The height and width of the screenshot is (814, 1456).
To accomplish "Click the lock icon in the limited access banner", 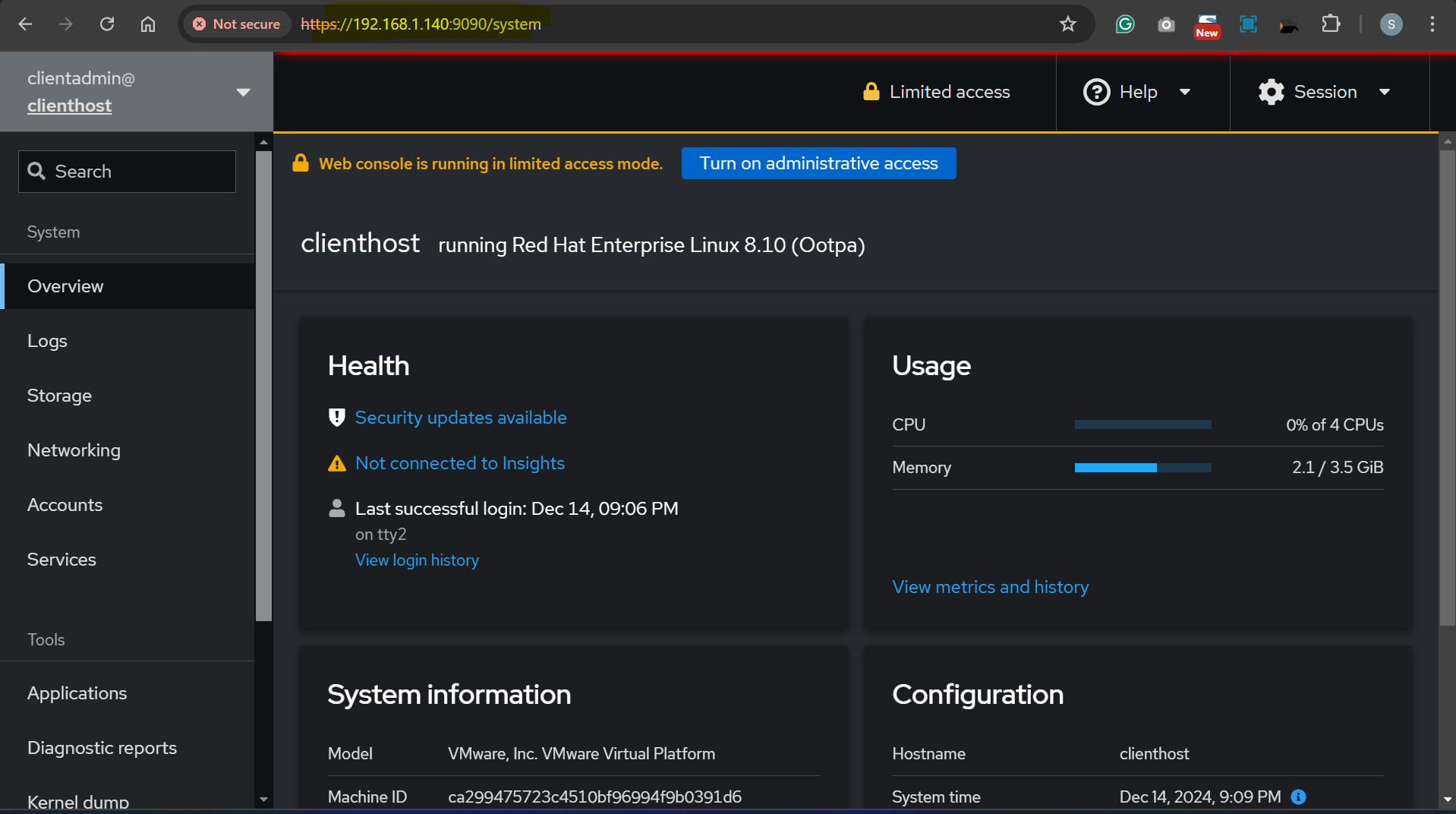I will [301, 163].
